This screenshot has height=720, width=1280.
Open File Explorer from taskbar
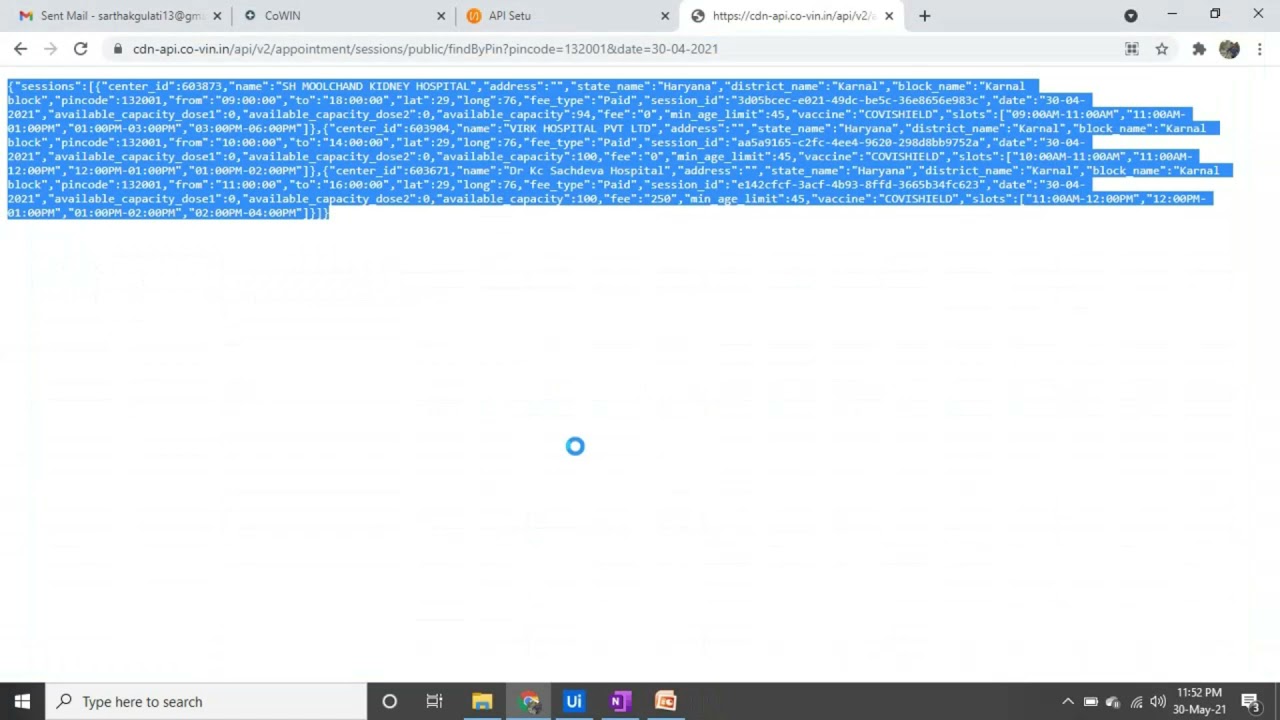click(482, 701)
